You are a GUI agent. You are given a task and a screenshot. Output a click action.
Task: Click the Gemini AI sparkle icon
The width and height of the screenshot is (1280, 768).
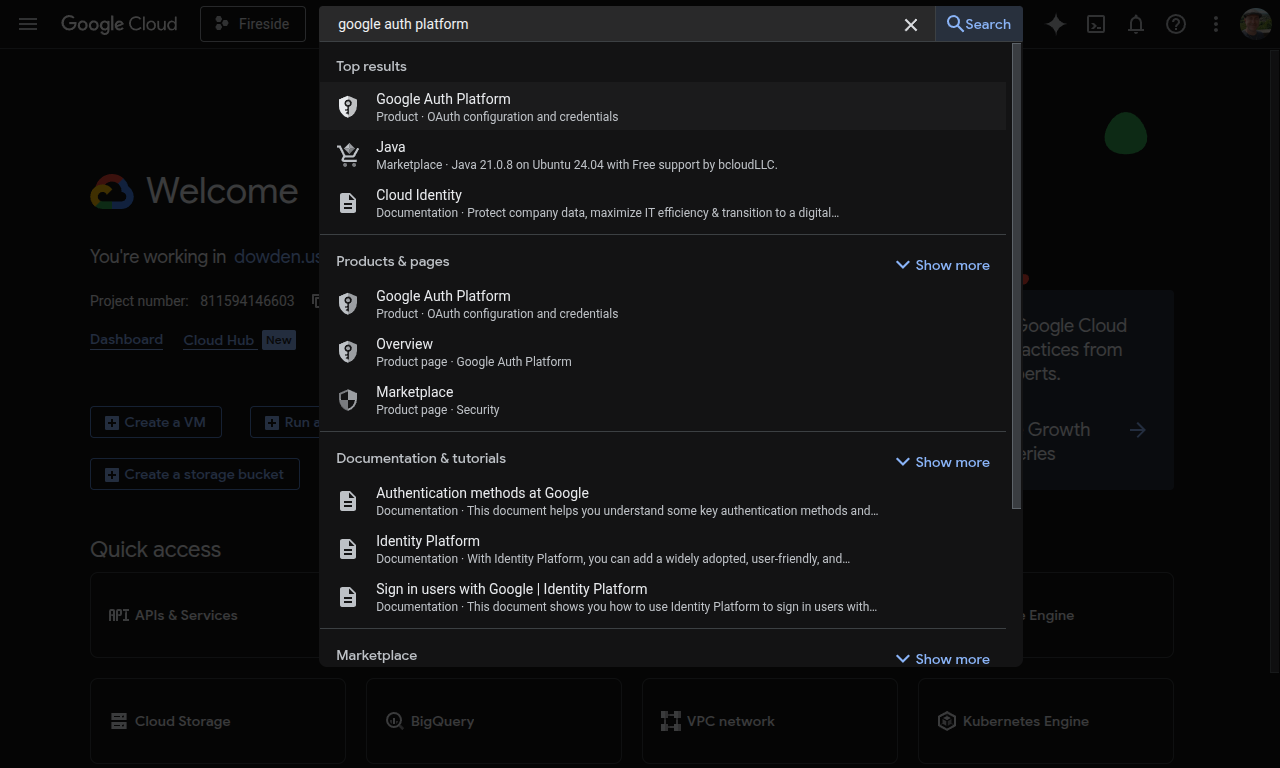[x=1056, y=24]
